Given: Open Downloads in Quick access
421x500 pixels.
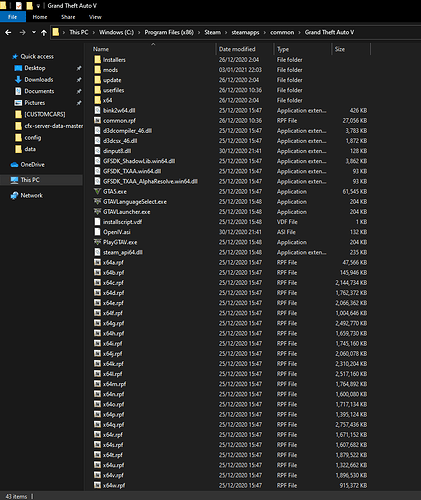Looking at the screenshot, I should (38, 80).
